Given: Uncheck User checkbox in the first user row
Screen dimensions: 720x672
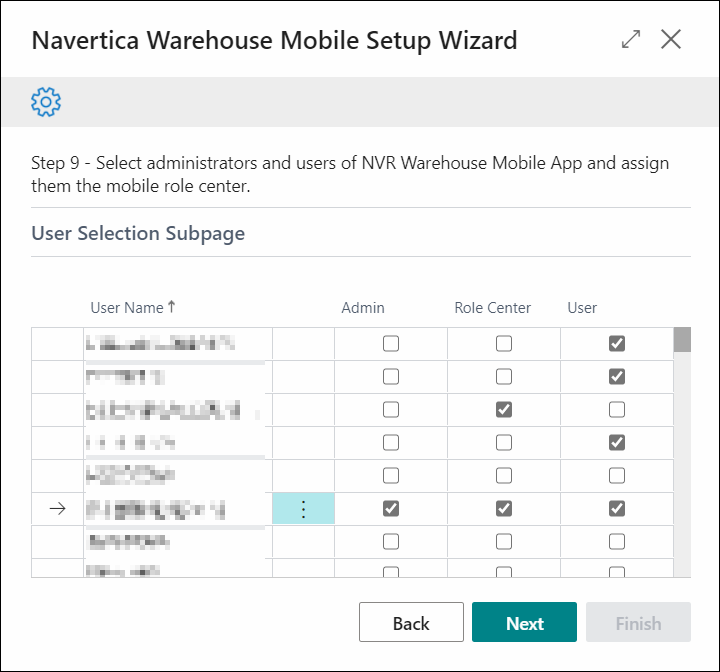Looking at the screenshot, I should (617, 343).
